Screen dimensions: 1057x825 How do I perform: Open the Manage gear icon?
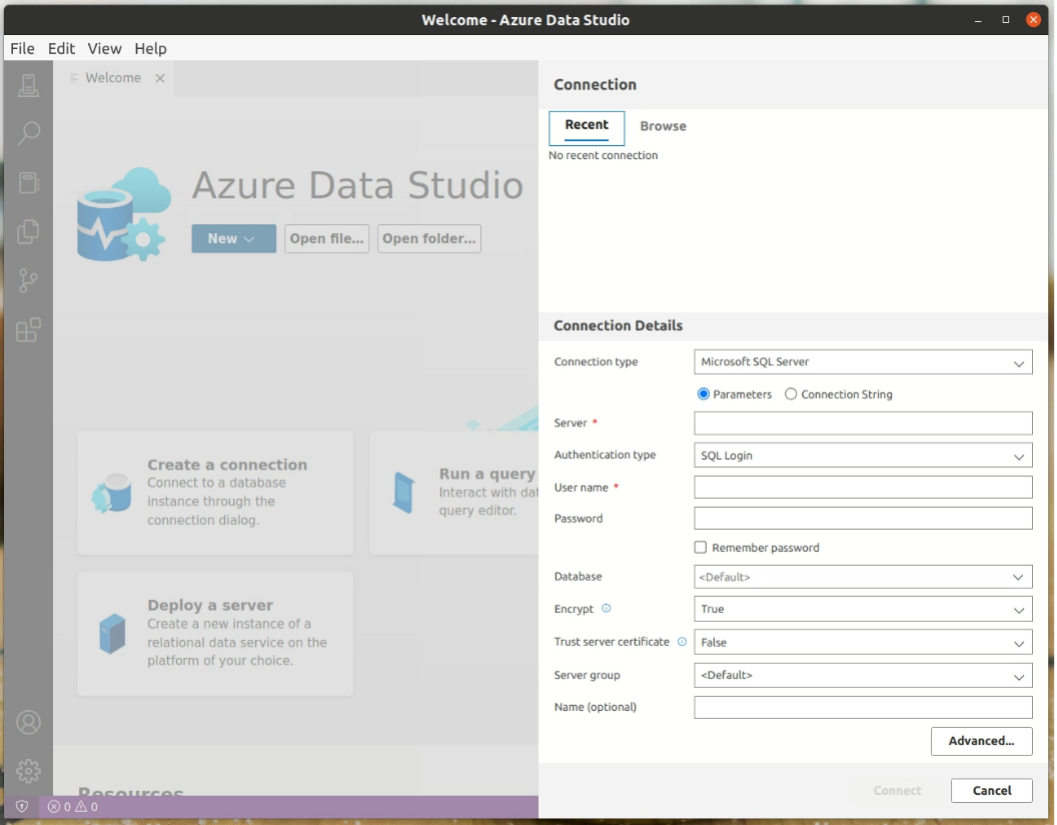[28, 771]
